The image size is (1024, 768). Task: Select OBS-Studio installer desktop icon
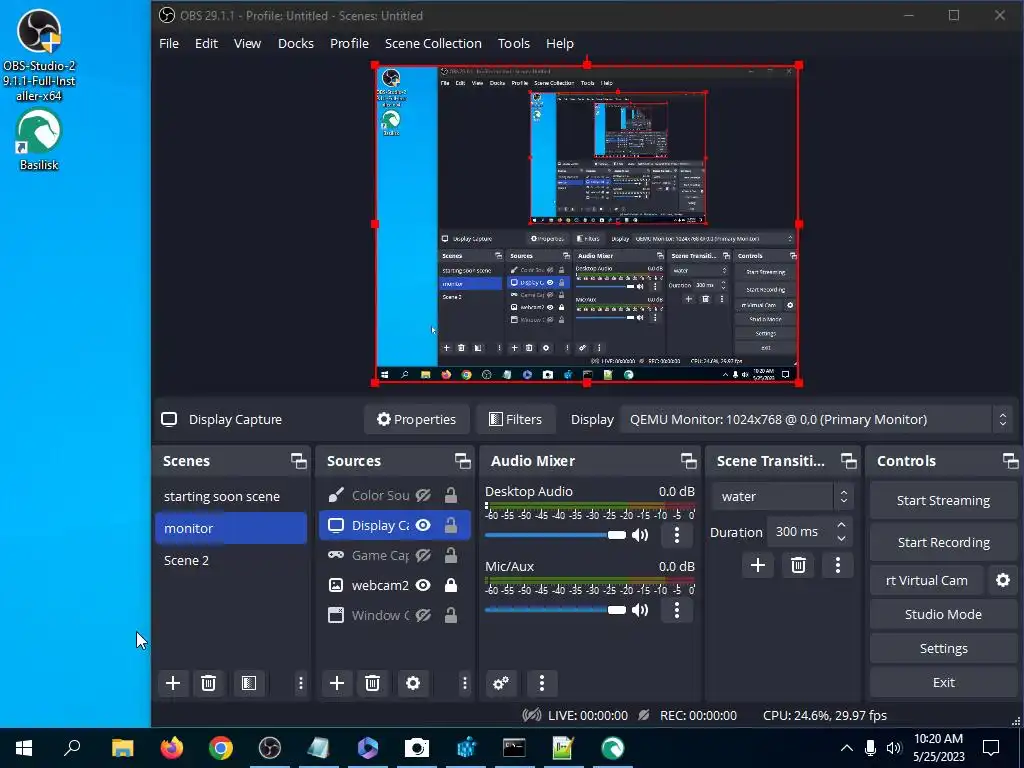pyautogui.click(x=39, y=56)
